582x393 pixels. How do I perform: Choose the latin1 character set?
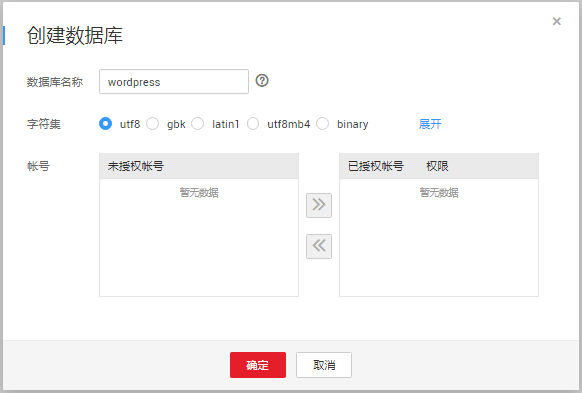tap(197, 124)
